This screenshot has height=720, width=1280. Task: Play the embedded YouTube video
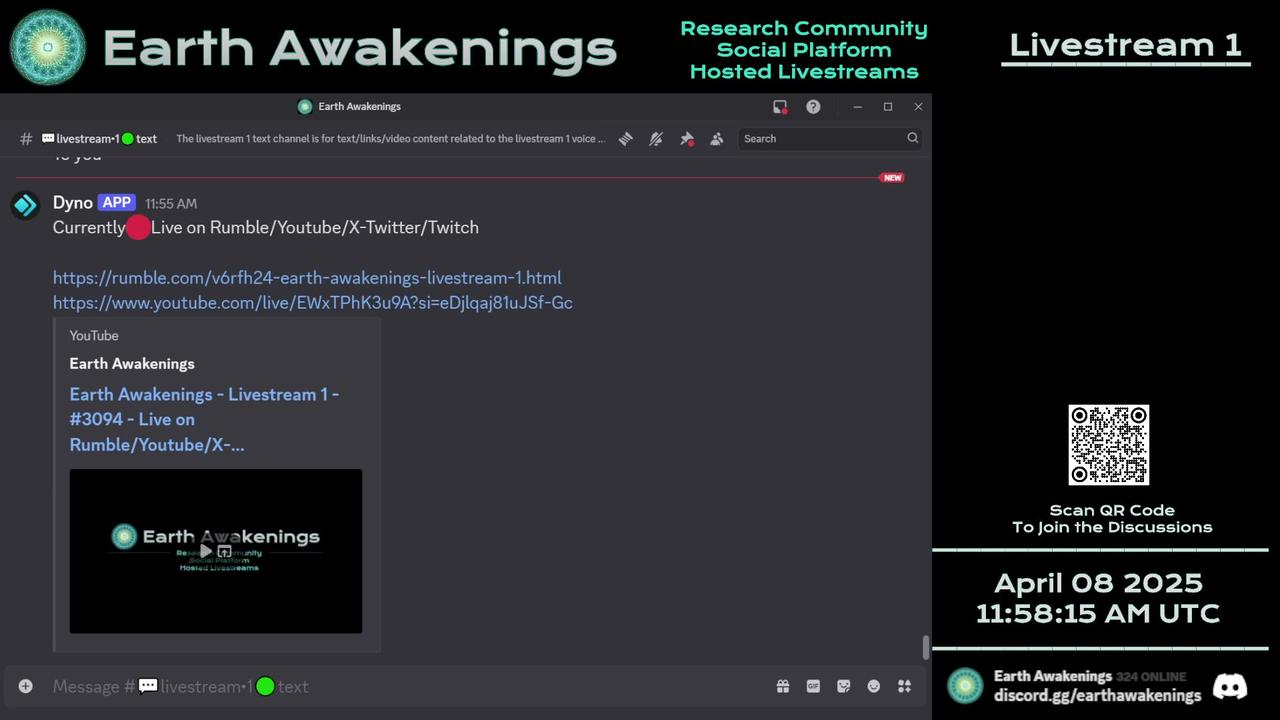point(206,551)
